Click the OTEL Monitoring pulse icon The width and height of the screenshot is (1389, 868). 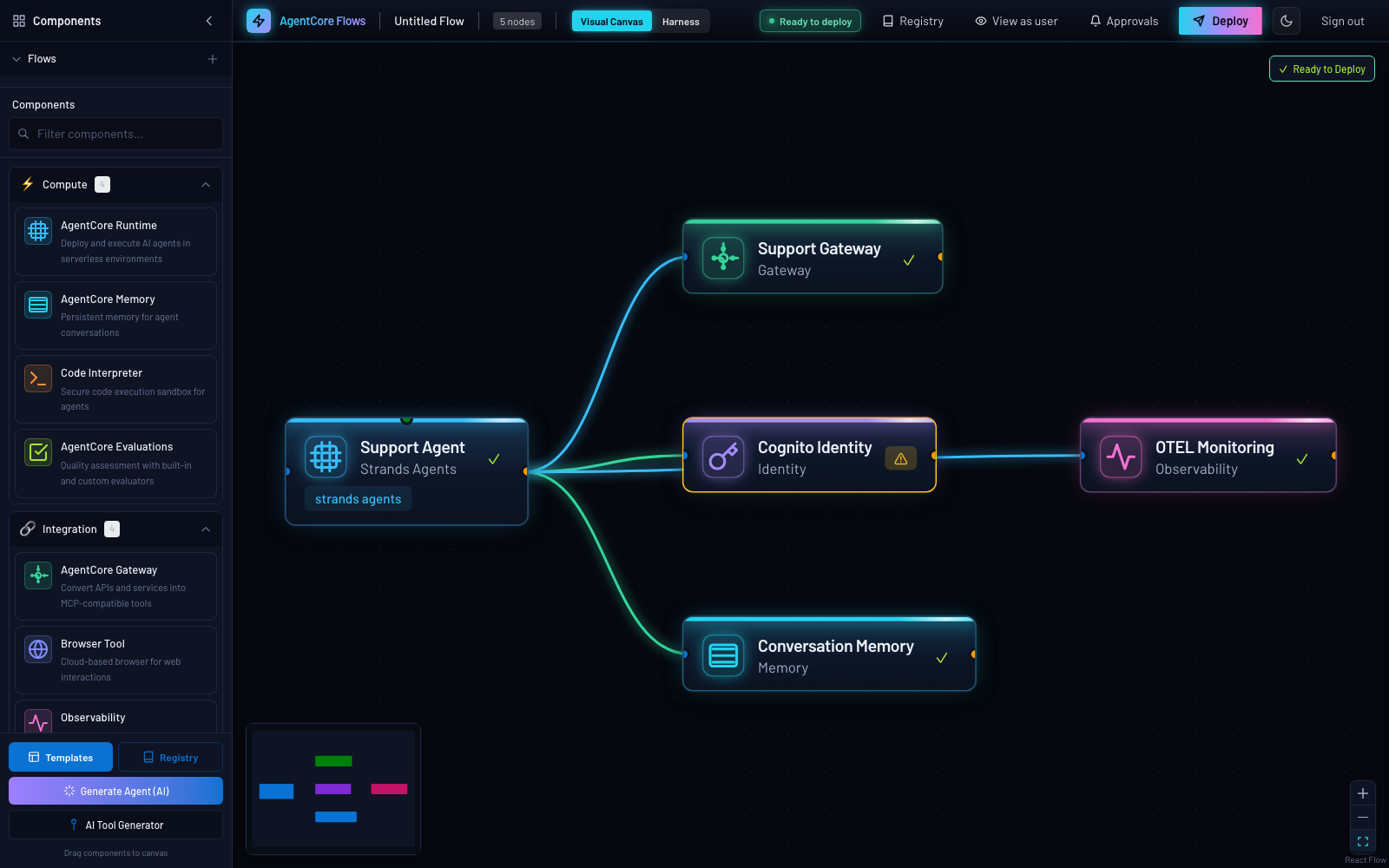1121,457
